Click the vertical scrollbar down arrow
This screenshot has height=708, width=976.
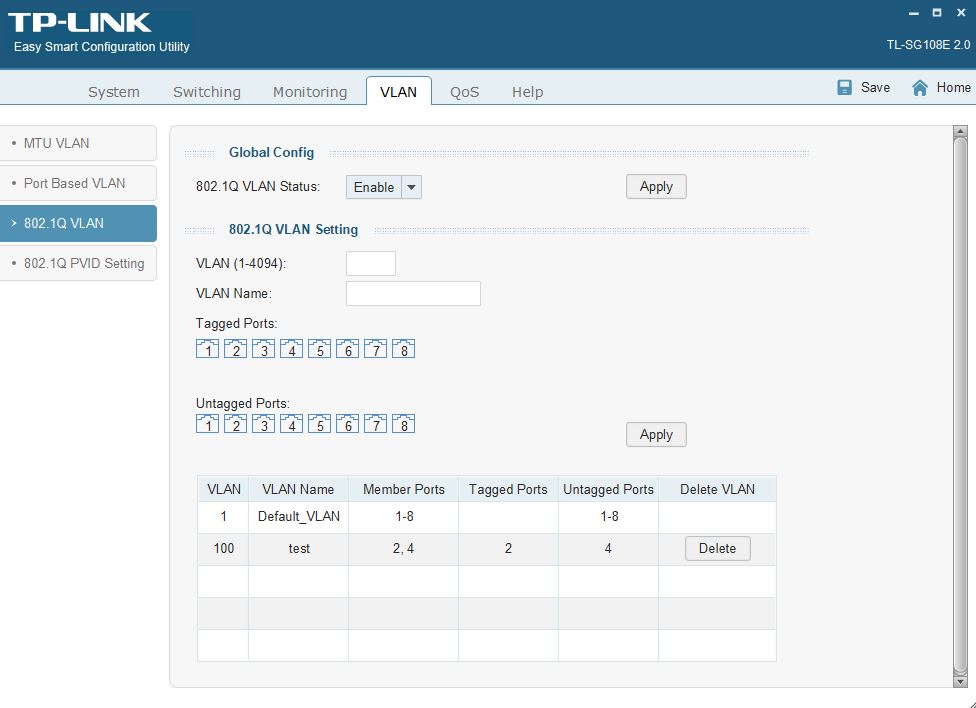tap(960, 680)
